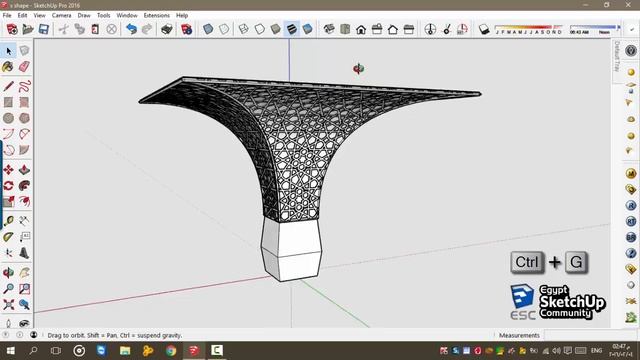640x360 pixels.
Task: Activate the Zoom Window tool
Action: 24,289
